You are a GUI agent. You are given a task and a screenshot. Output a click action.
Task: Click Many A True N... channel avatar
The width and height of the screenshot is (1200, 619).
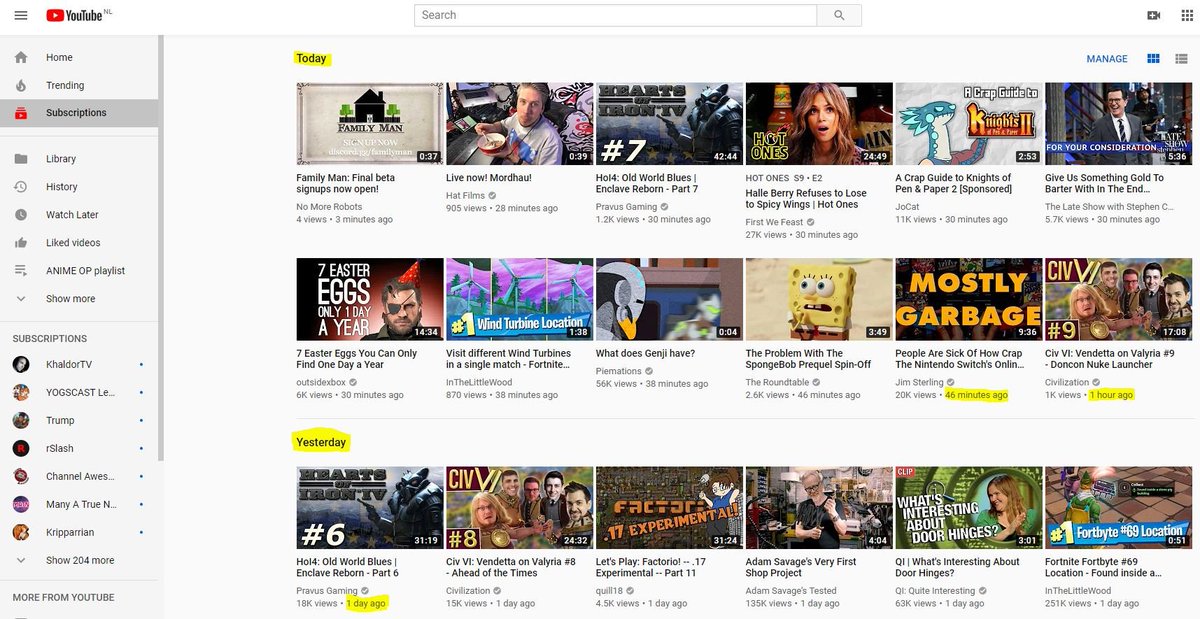click(x=21, y=505)
